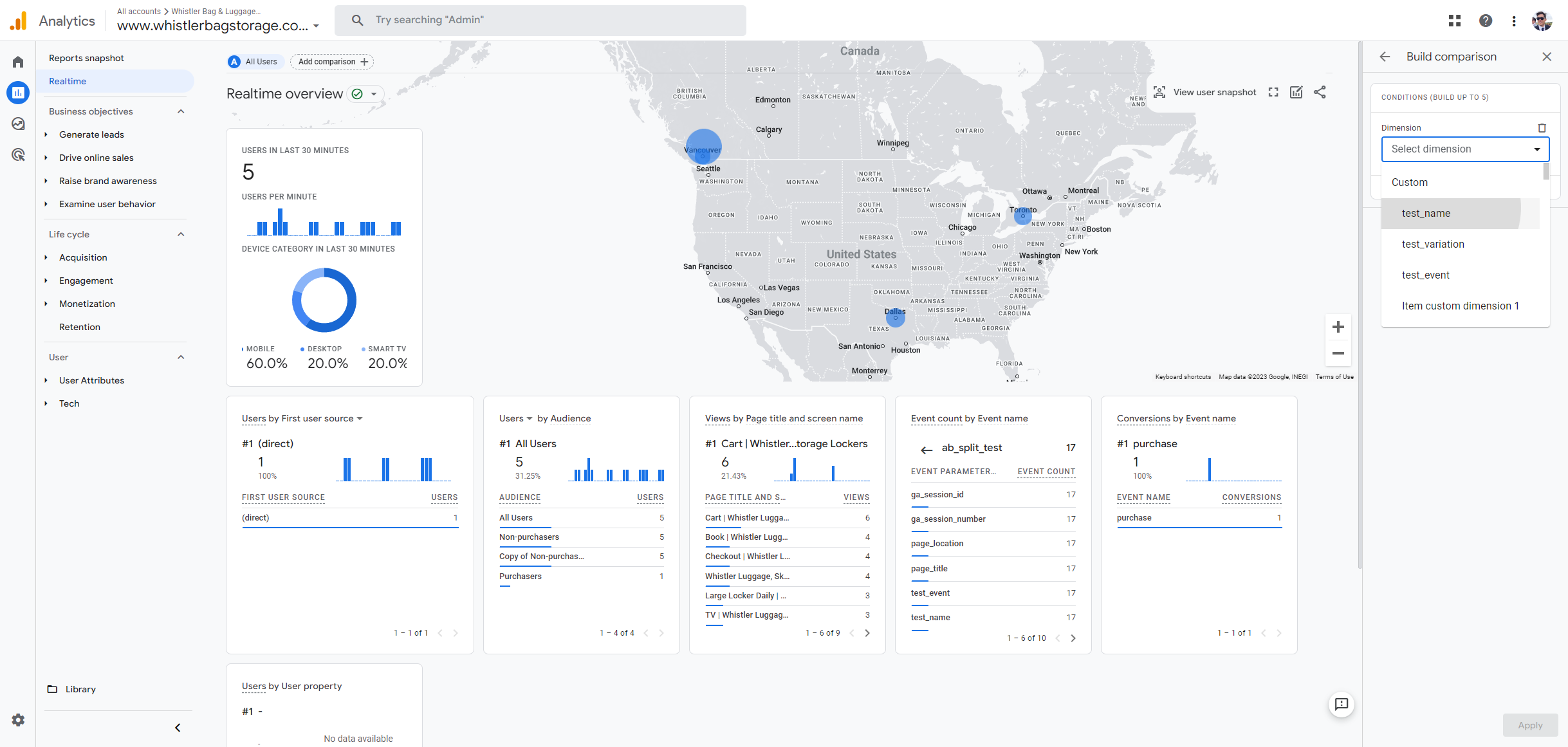Collapse the User section
Image resolution: width=1568 pixels, height=747 pixels.
tap(181, 357)
